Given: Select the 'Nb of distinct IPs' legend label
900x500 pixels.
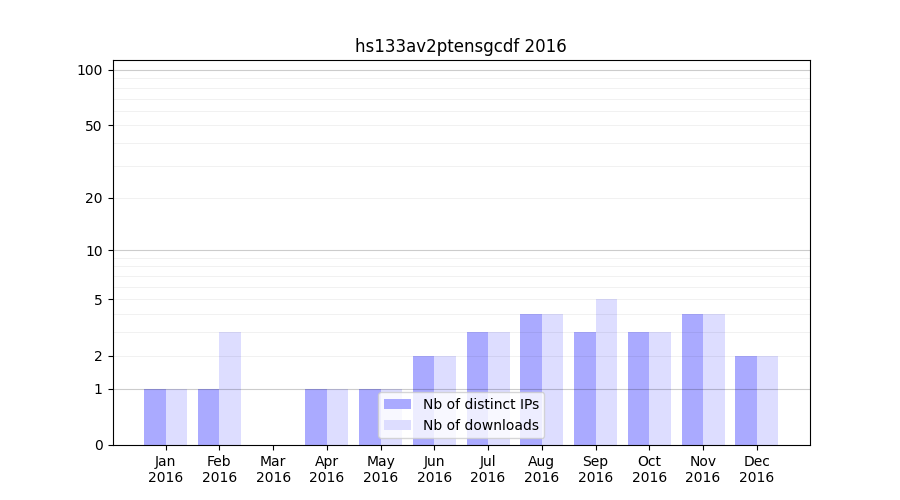Looking at the screenshot, I should pyautogui.click(x=480, y=404).
